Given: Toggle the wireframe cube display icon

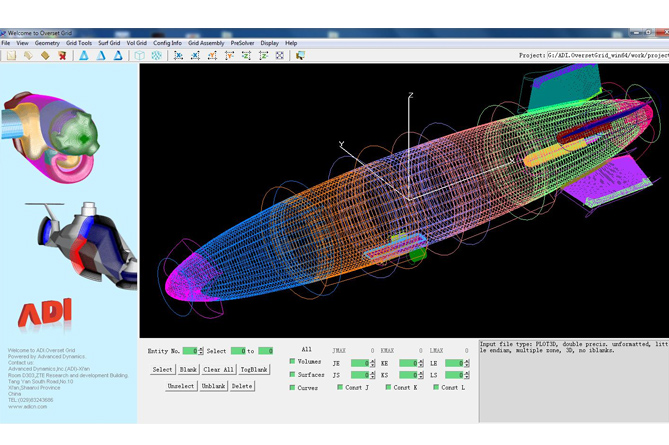Looking at the screenshot, I should pos(139,56).
